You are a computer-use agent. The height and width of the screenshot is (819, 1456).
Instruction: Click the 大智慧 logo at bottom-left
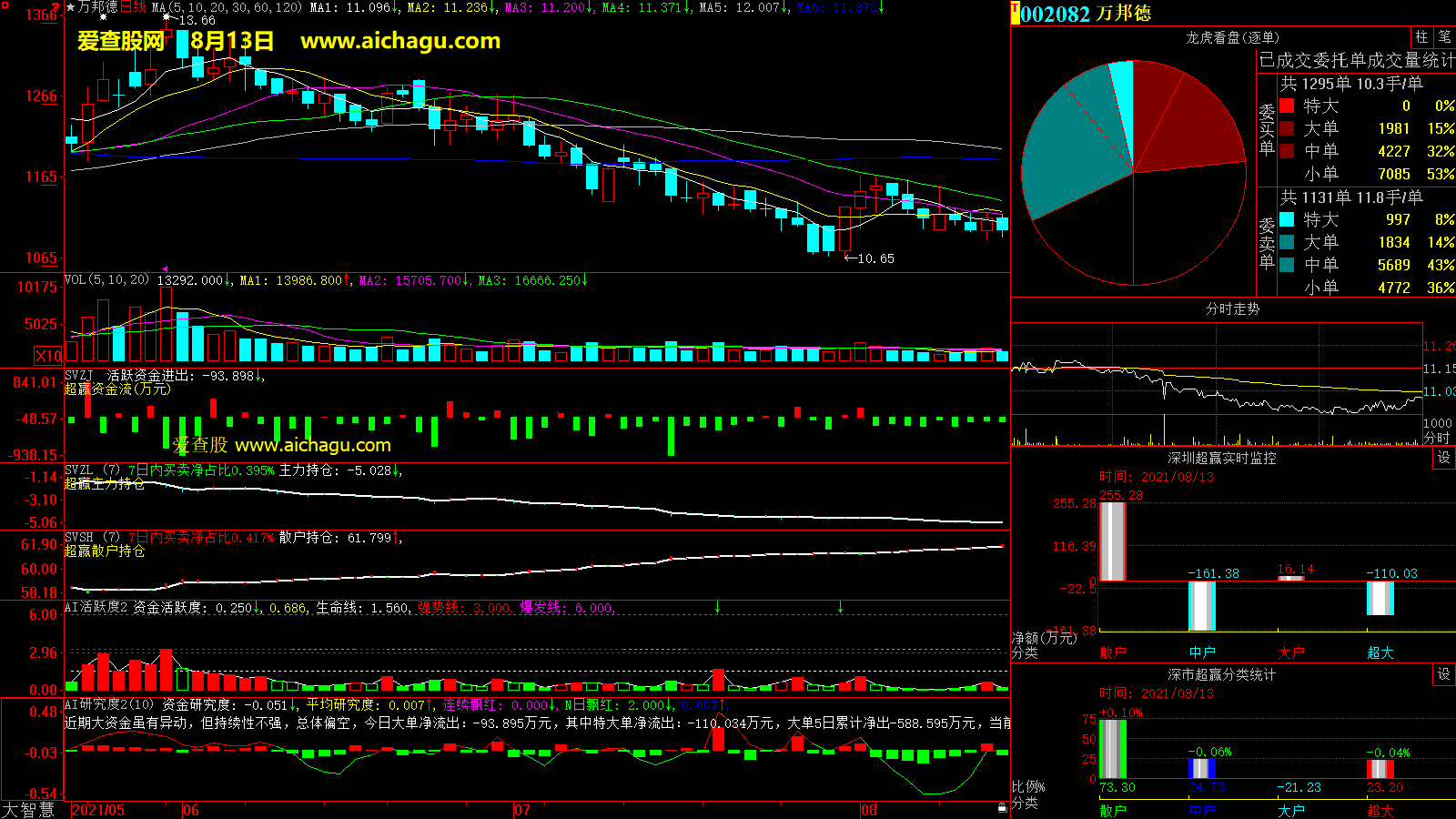[x=28, y=810]
